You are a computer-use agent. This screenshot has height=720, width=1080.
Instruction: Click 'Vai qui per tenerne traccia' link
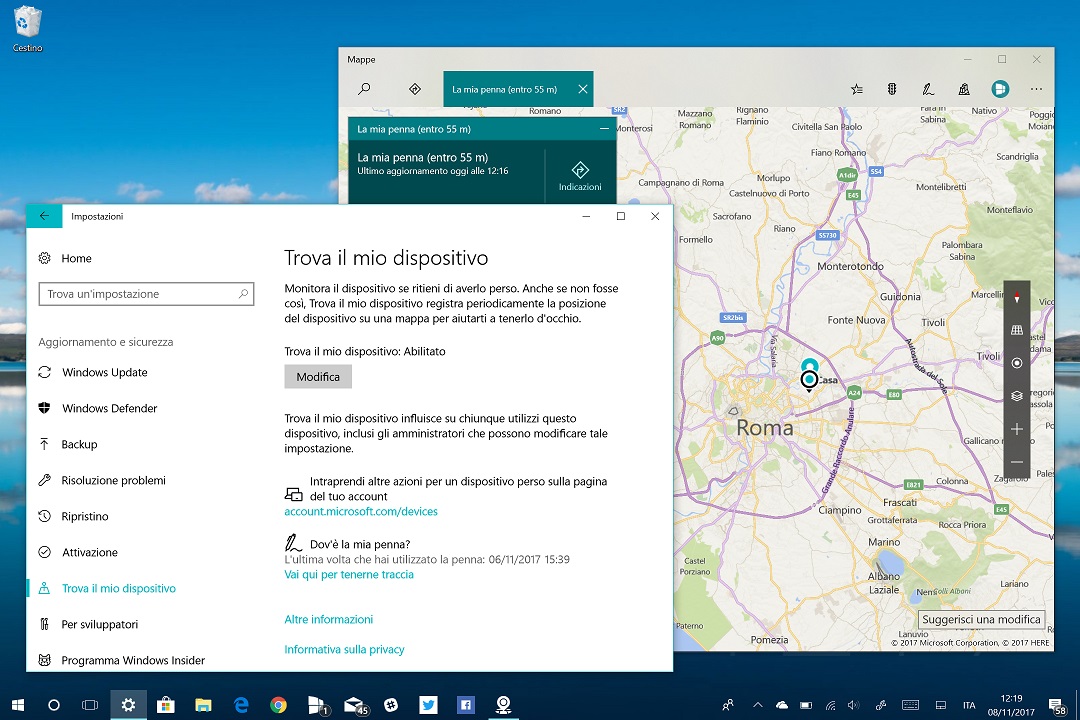(349, 575)
